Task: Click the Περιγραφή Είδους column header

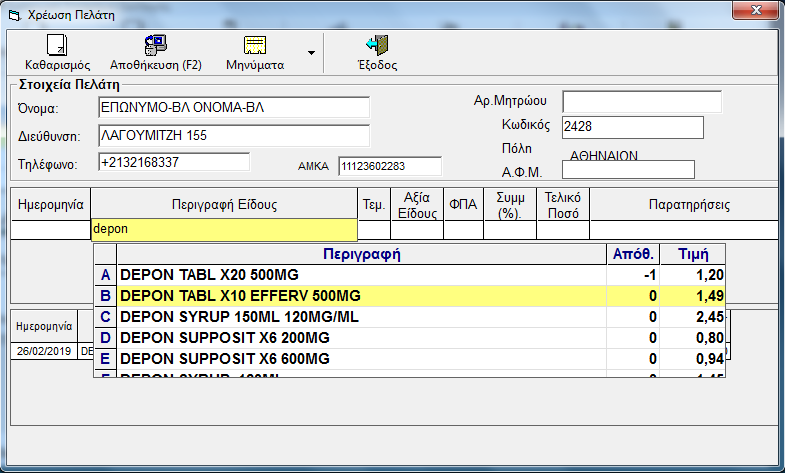Action: pos(224,204)
